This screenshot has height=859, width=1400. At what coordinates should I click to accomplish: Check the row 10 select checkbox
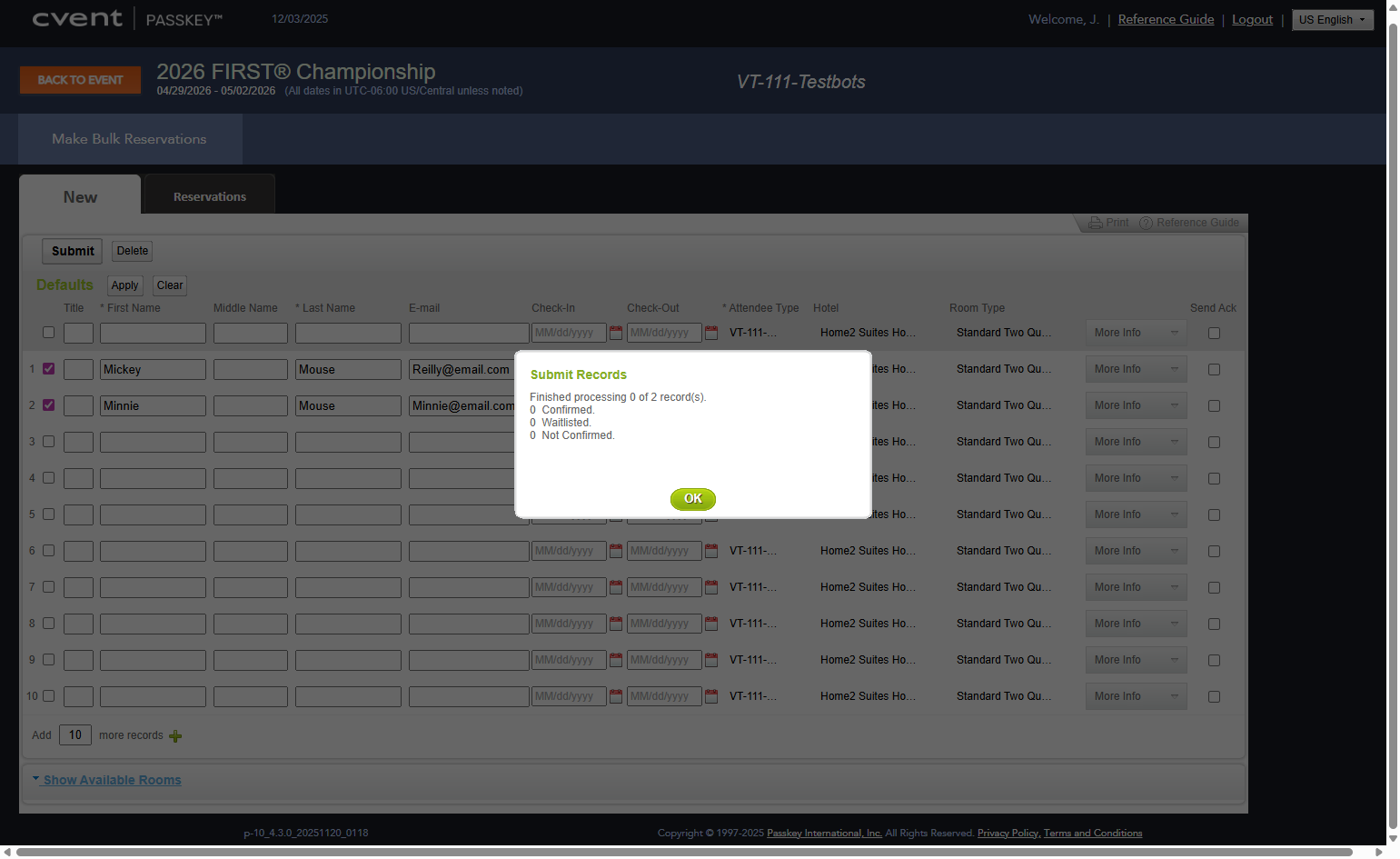click(49, 696)
